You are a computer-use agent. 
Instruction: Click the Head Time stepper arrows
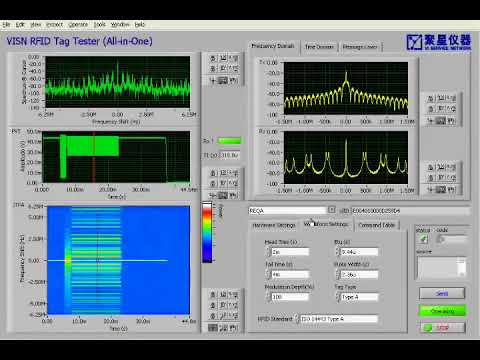269,252
